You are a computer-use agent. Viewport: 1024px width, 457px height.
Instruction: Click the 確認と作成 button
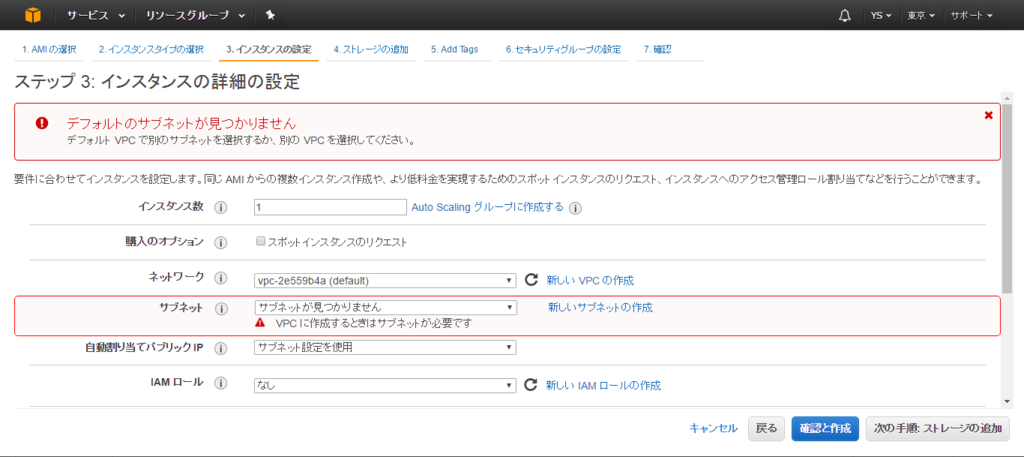click(x=825, y=429)
